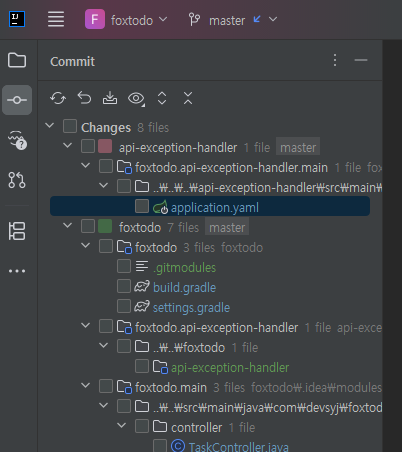Check the foxtodo.api-exception-handler.main checkbox
The height and width of the screenshot is (452, 402).
pyautogui.click(x=106, y=166)
